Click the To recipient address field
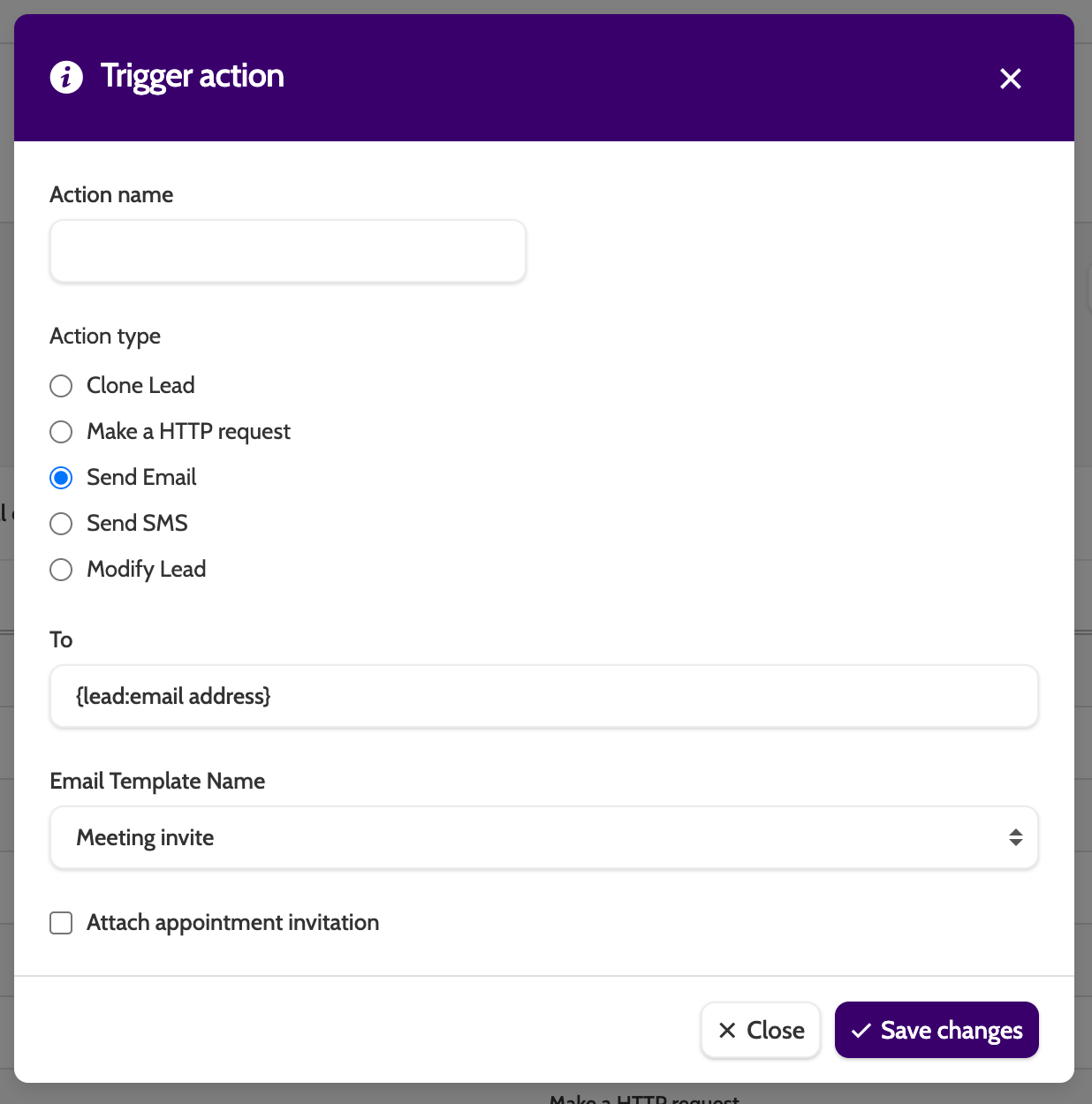 click(x=543, y=697)
